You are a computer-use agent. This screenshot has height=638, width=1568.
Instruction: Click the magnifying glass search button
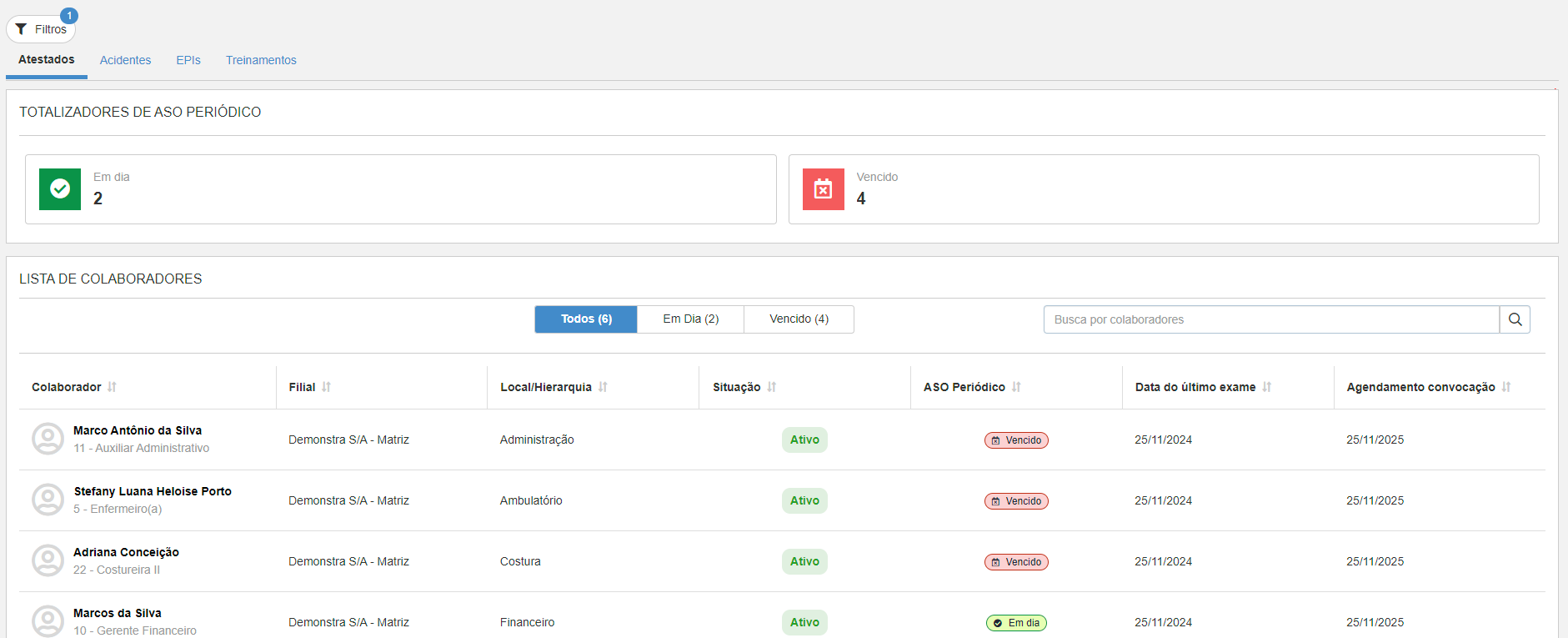coord(1515,319)
